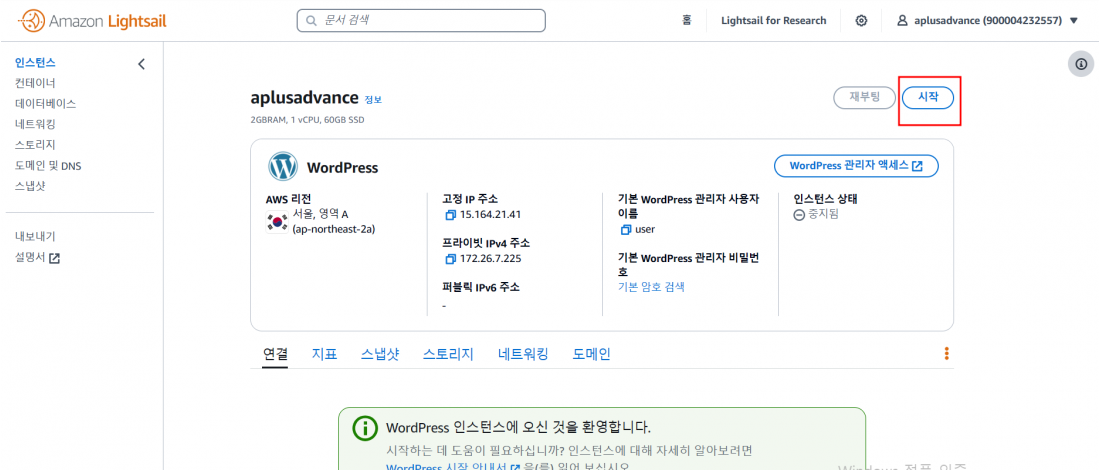Select 도메인 및 DNS in the sidebar
The height and width of the screenshot is (470, 1100).
pos(48,166)
